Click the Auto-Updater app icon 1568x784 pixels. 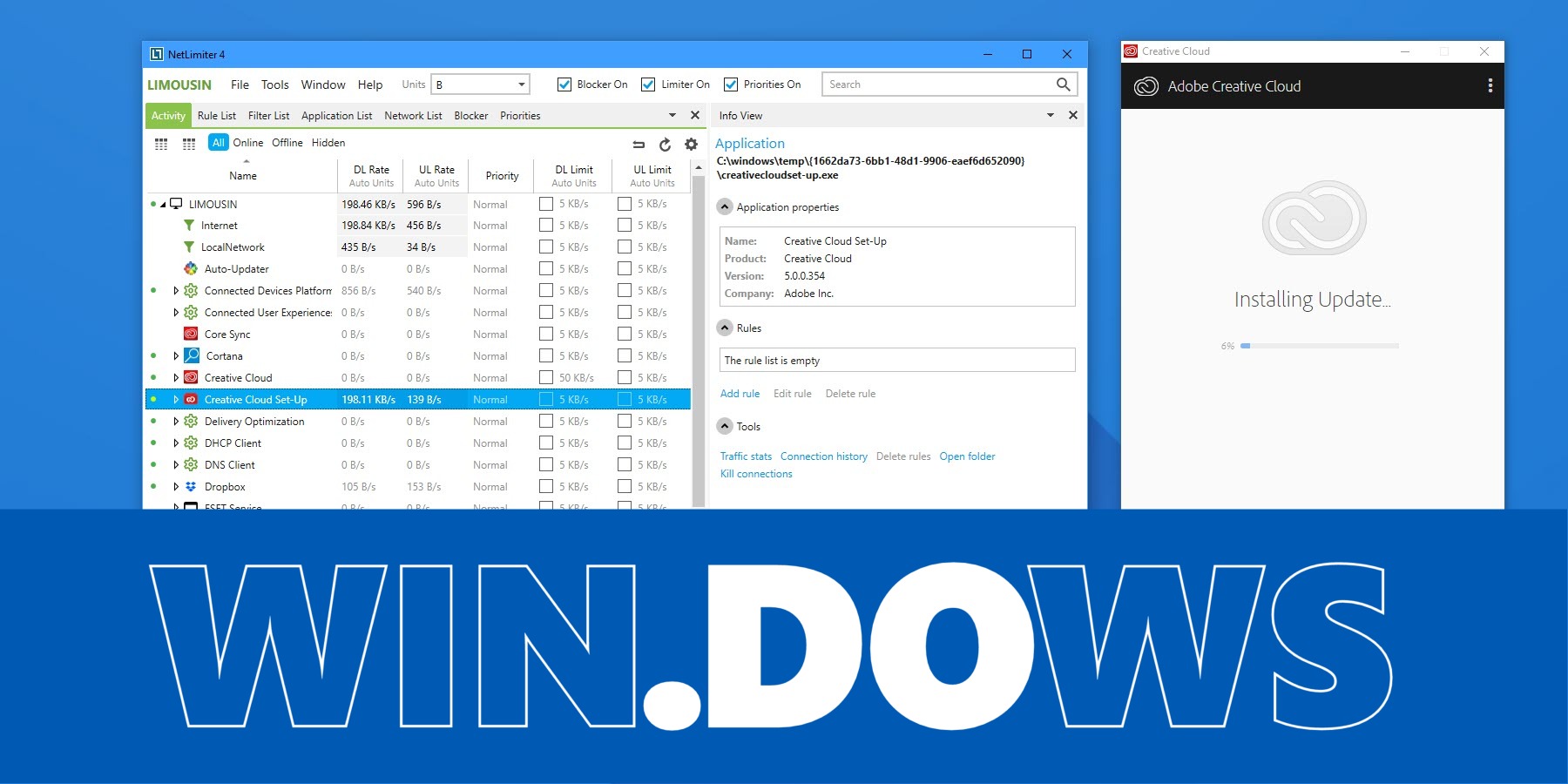(x=191, y=269)
